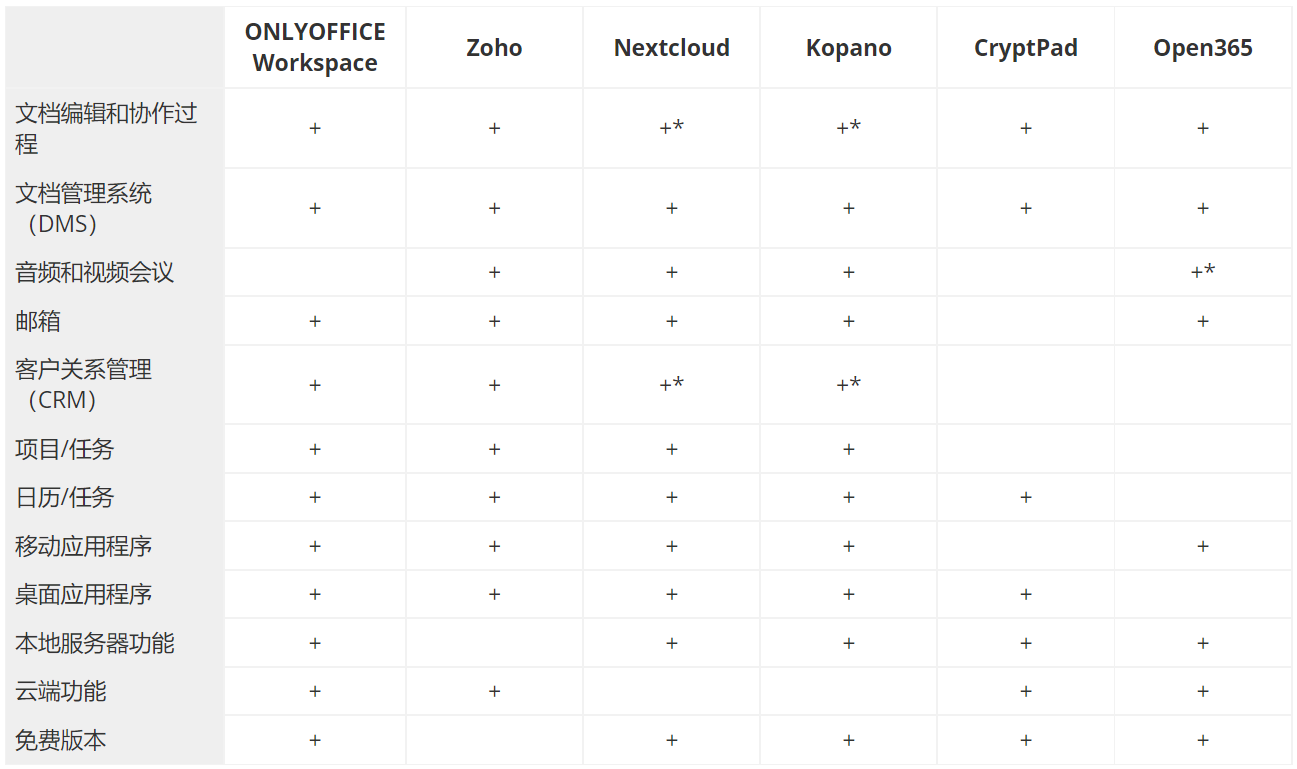The image size is (1297, 769).
Task: Select the Zoho column header
Action: 494,48
